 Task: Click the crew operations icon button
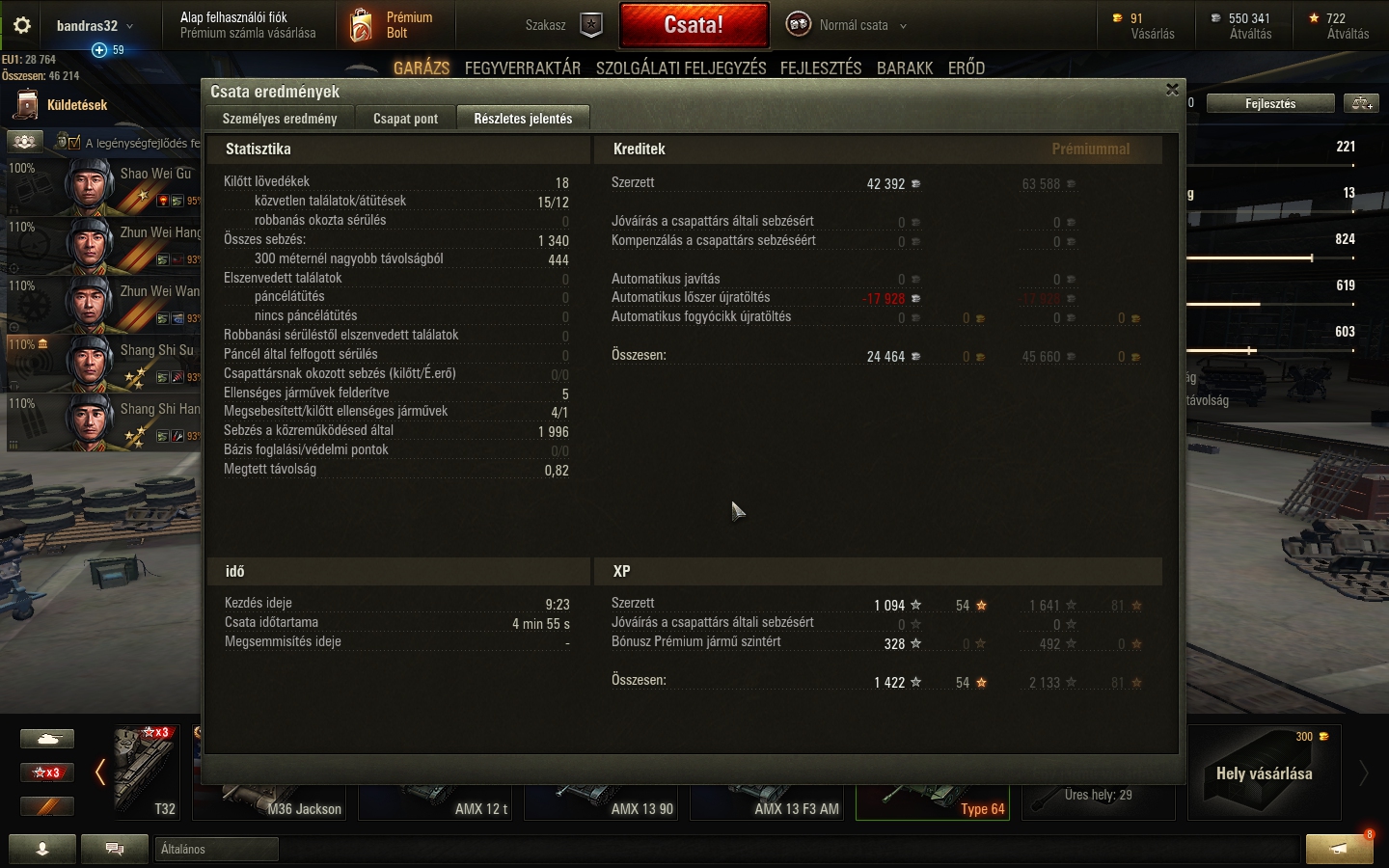(x=25, y=142)
